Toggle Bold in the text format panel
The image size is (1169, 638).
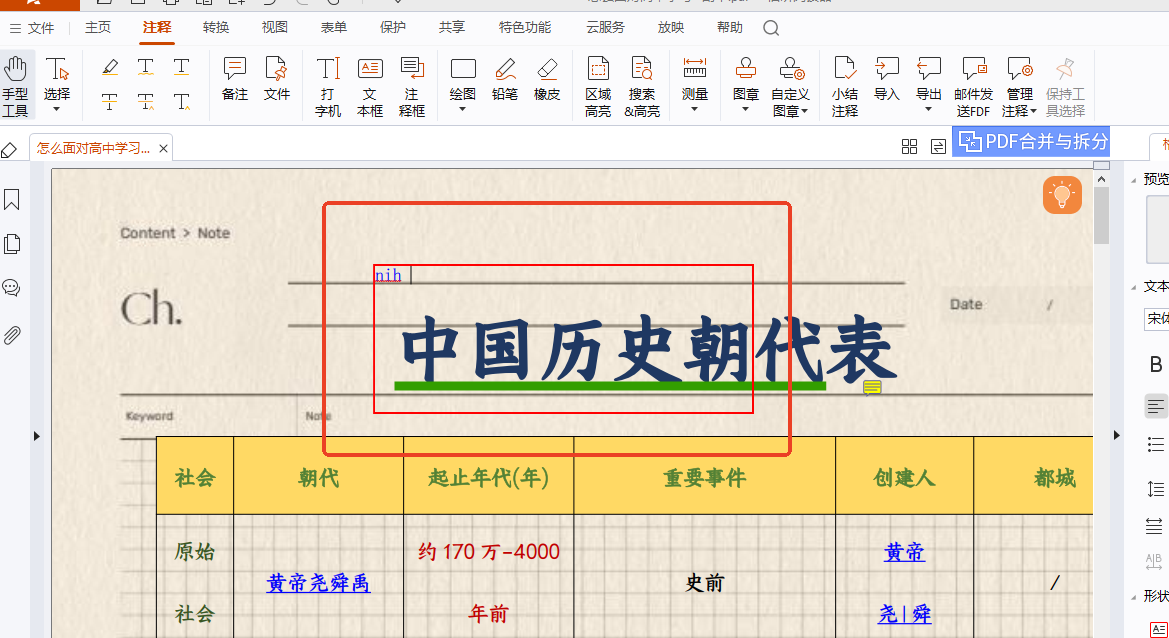coord(1156,364)
